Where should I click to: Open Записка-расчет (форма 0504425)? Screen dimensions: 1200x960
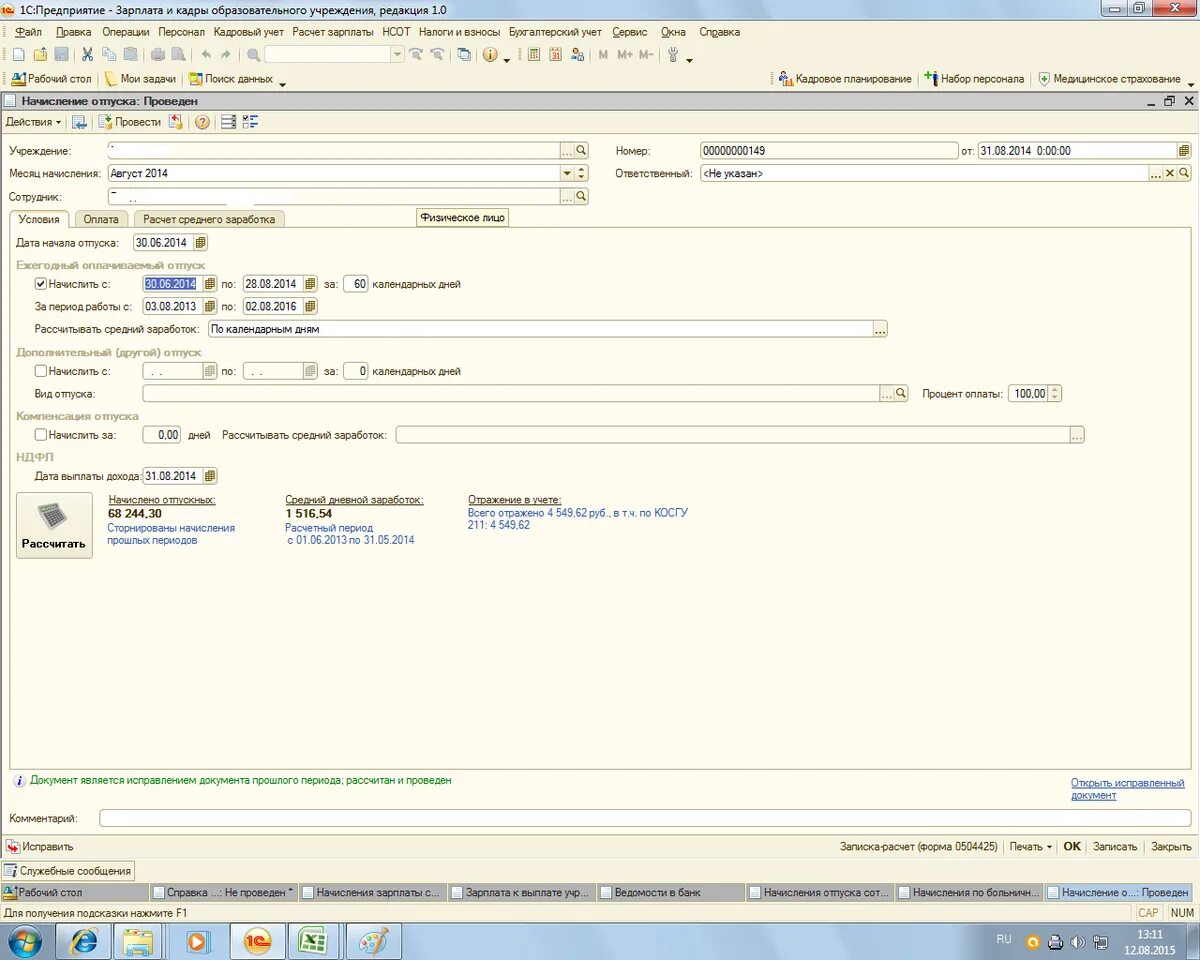click(918, 847)
